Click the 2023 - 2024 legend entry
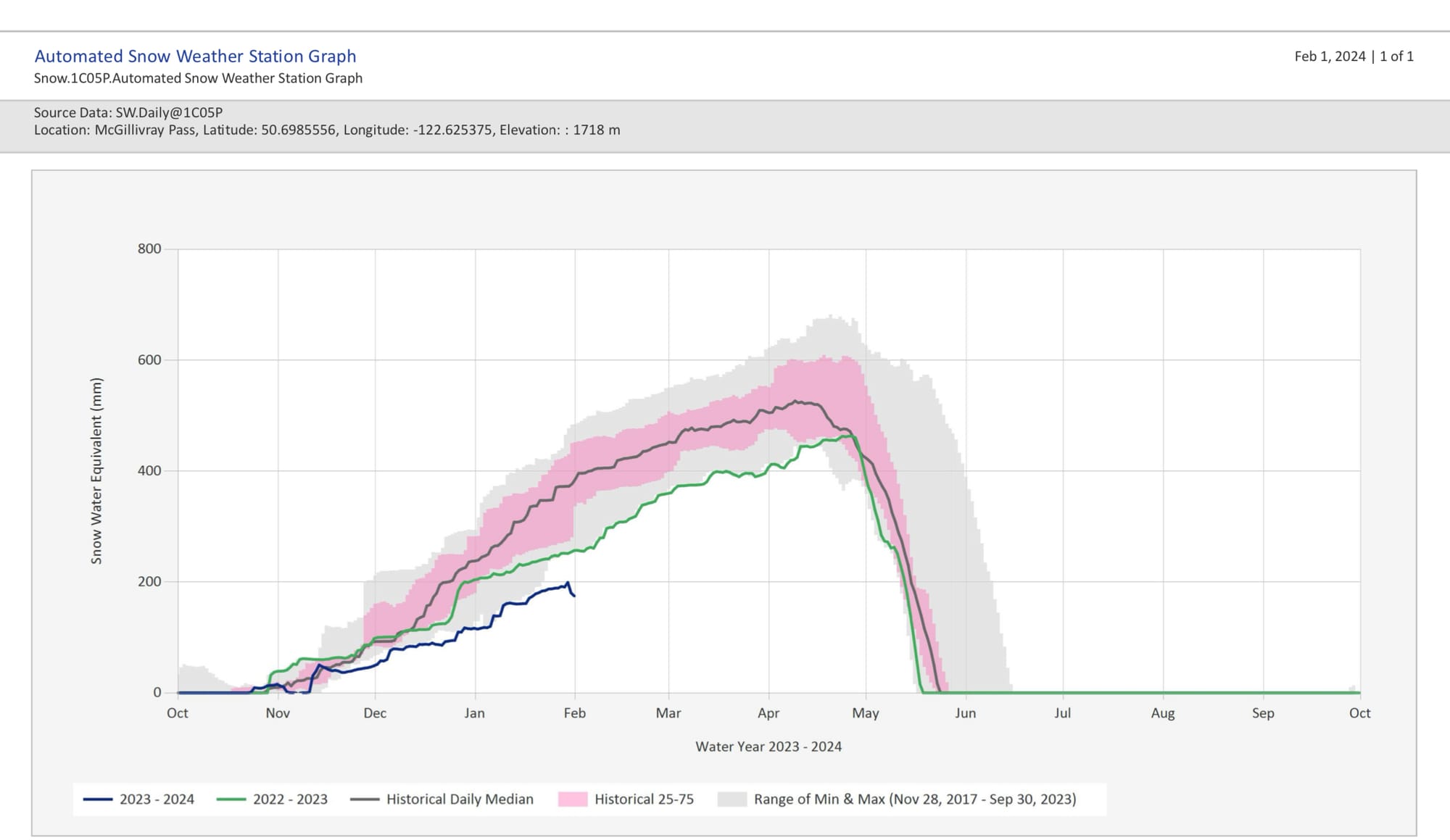 tap(156, 799)
